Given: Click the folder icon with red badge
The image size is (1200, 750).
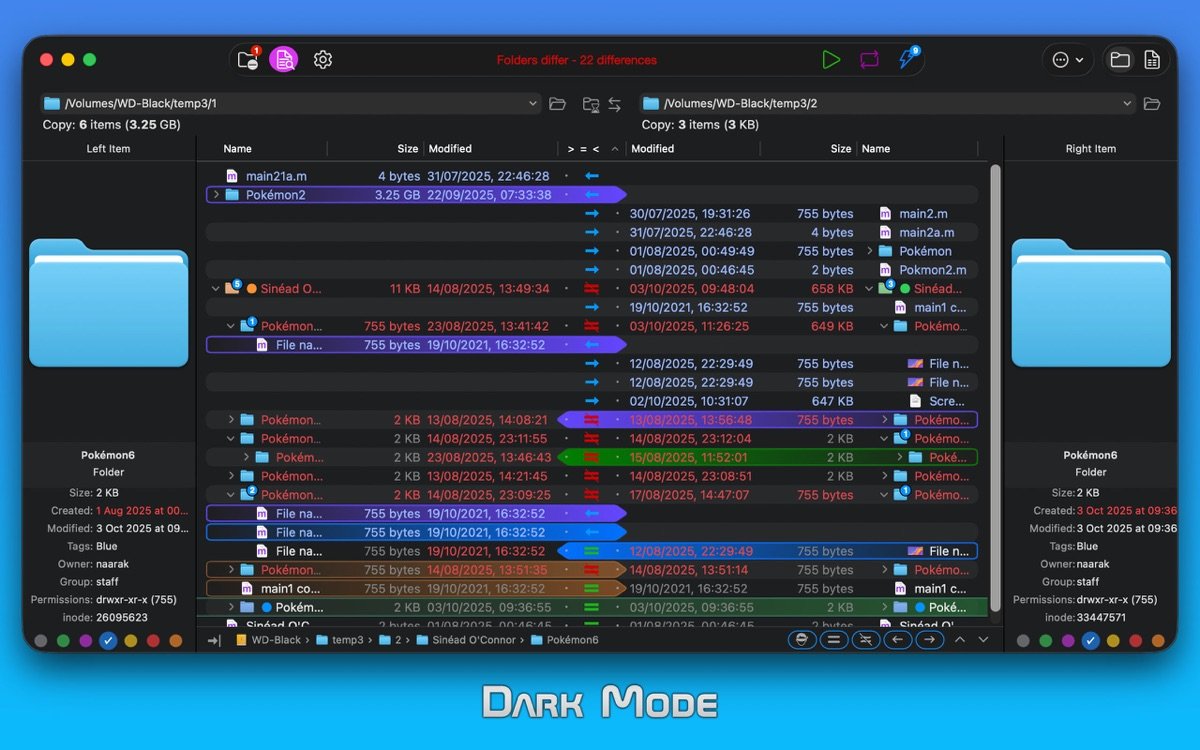Looking at the screenshot, I should 248,60.
